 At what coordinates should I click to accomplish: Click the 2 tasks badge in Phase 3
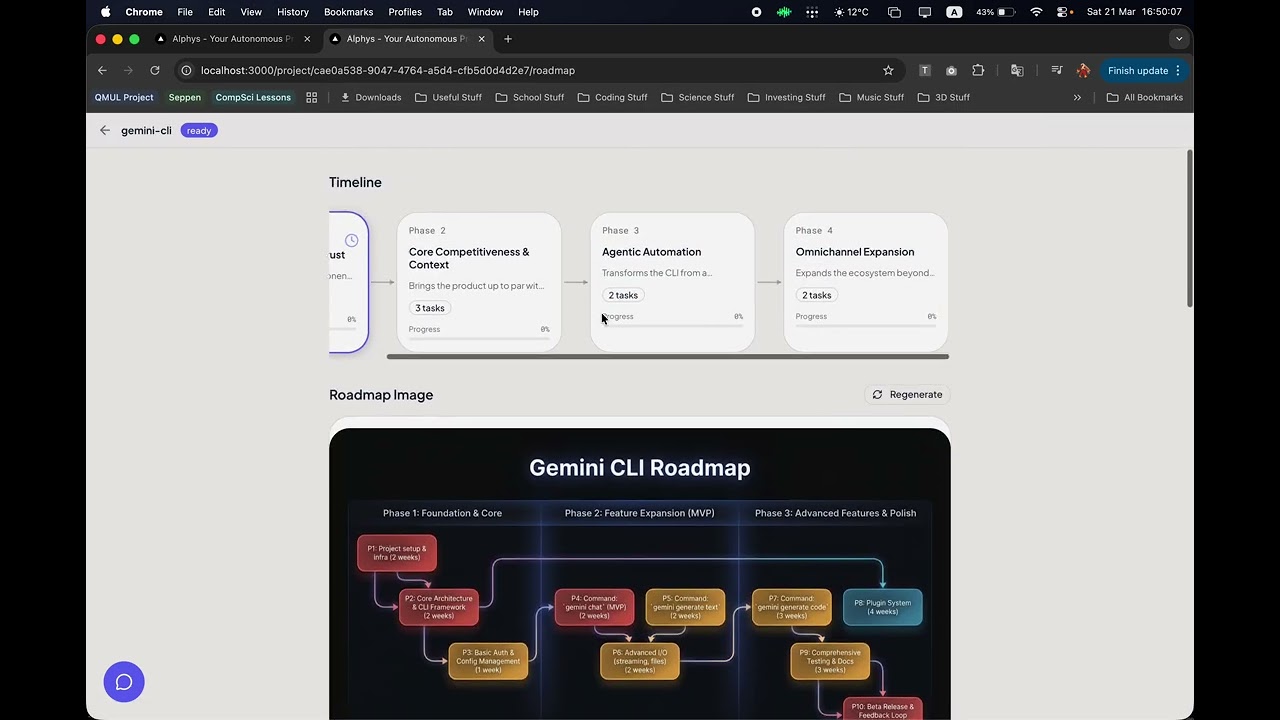click(x=623, y=295)
